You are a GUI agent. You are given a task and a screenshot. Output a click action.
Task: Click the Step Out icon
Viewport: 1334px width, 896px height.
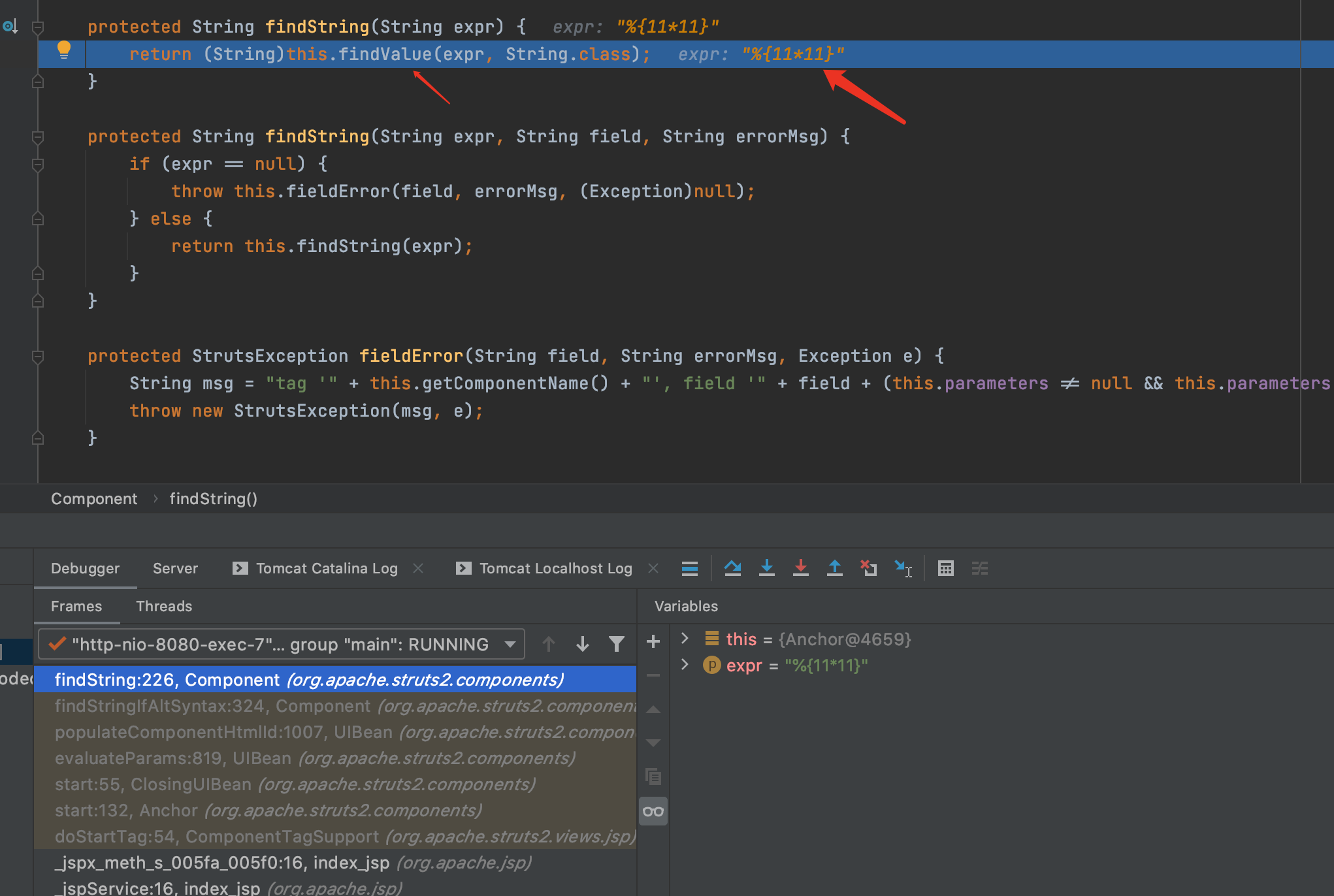point(835,568)
